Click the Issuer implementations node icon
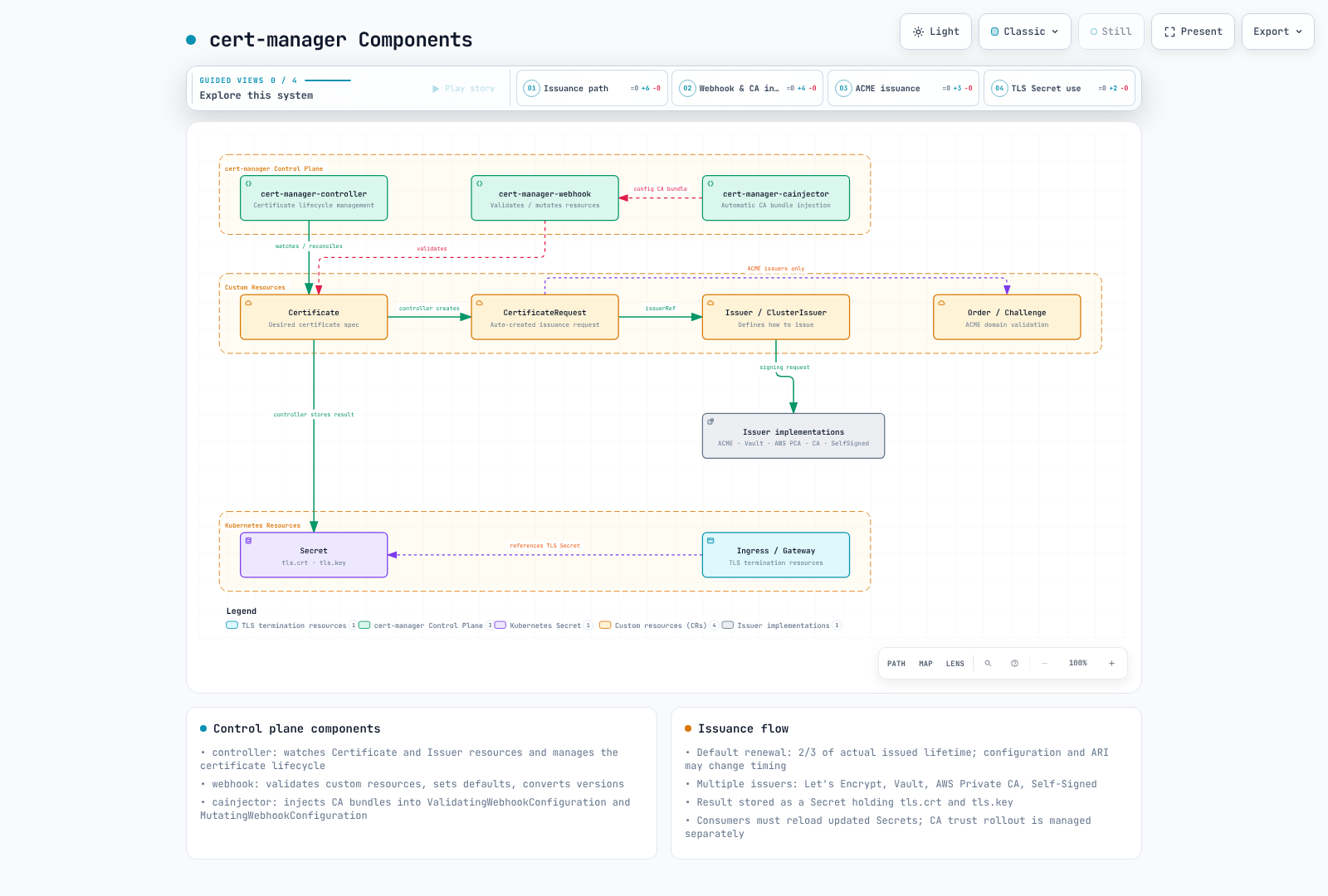 tap(710, 421)
